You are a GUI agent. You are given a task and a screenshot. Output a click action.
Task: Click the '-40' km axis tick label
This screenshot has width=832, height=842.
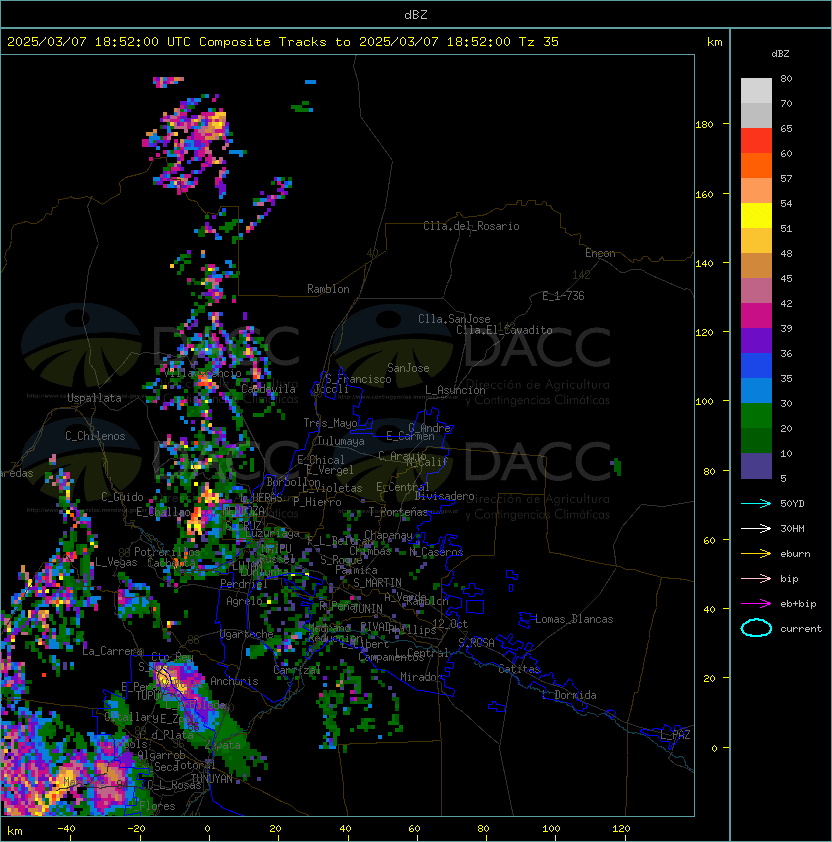[67, 829]
